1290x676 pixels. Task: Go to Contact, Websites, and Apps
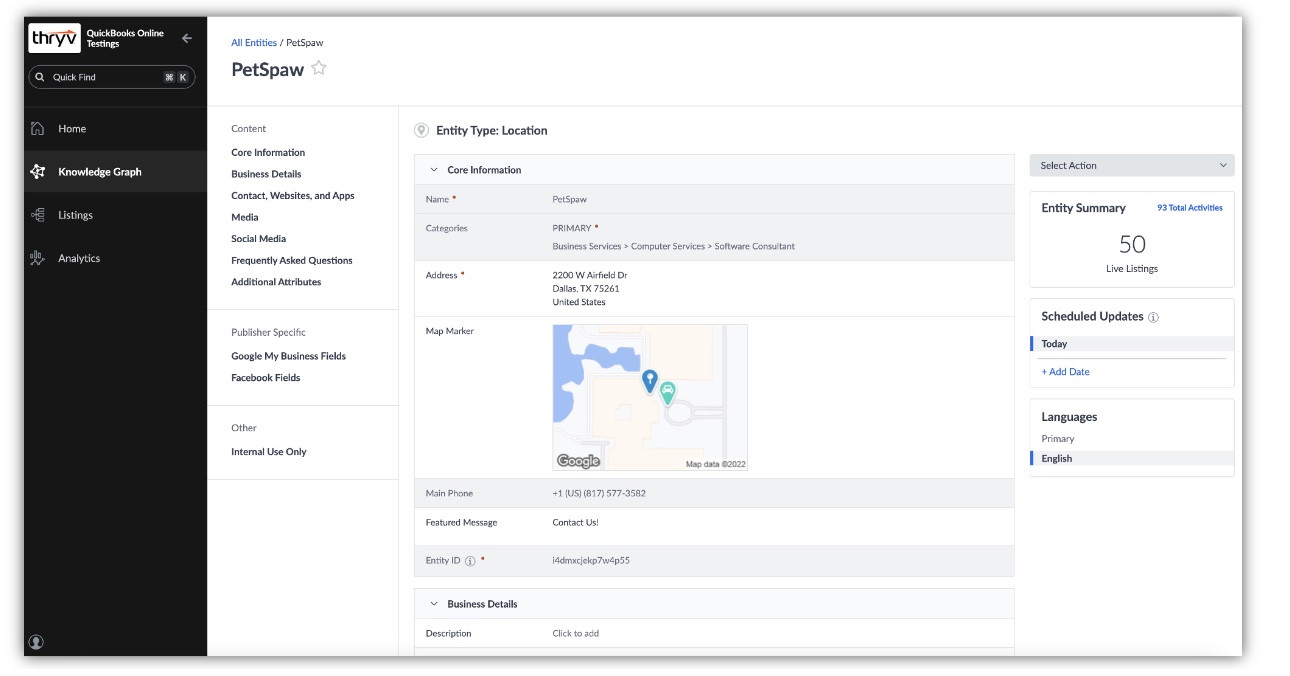click(293, 196)
